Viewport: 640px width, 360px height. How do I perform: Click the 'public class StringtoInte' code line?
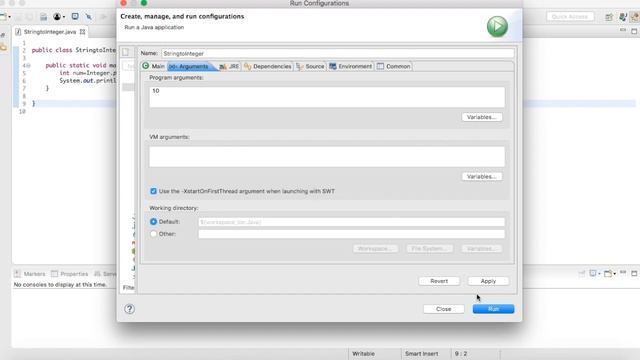click(x=74, y=50)
